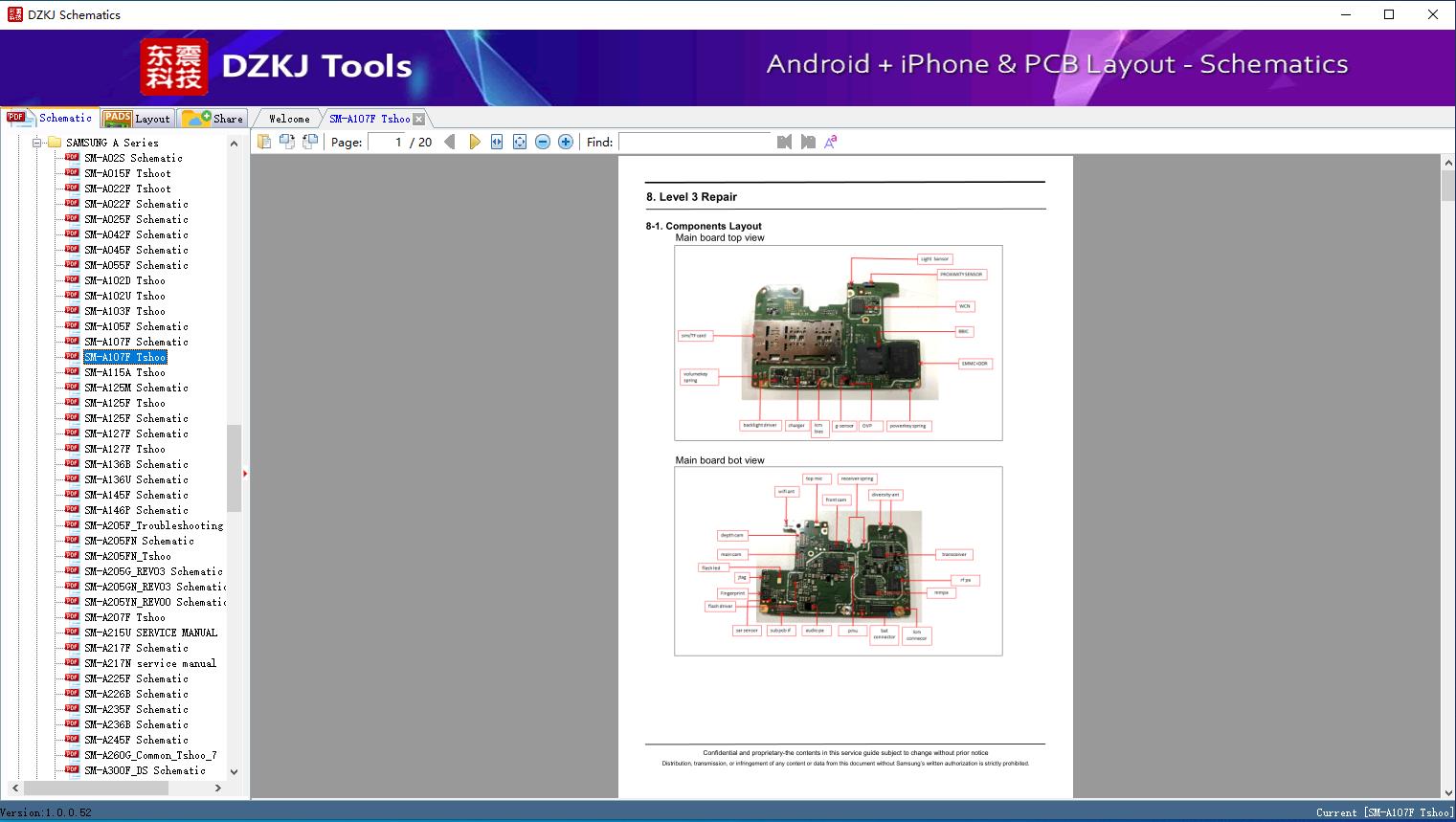Go to the next page arrow
The width and height of the screenshot is (1456, 822).
tap(474, 142)
